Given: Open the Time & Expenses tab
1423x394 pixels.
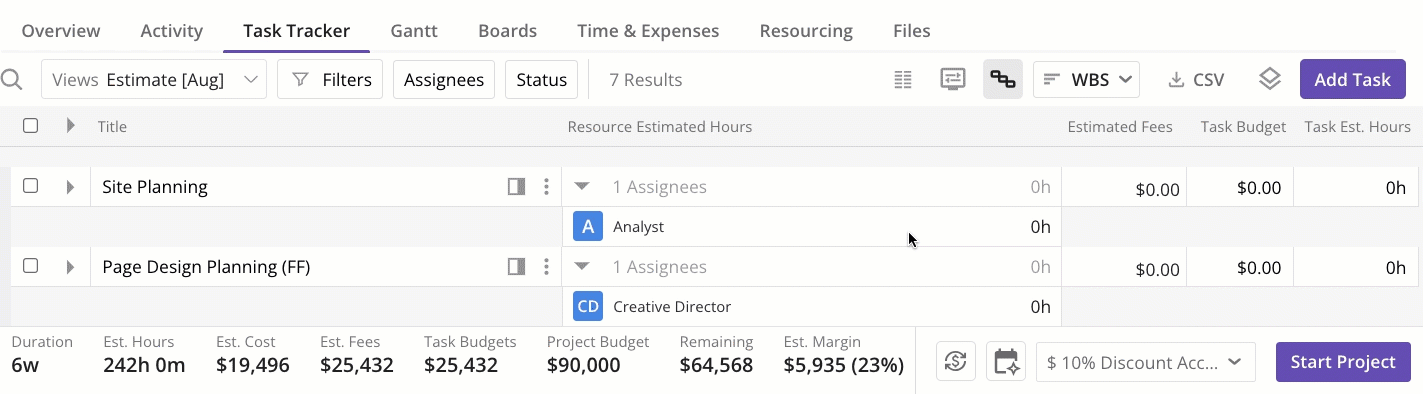Looking at the screenshot, I should click(648, 31).
